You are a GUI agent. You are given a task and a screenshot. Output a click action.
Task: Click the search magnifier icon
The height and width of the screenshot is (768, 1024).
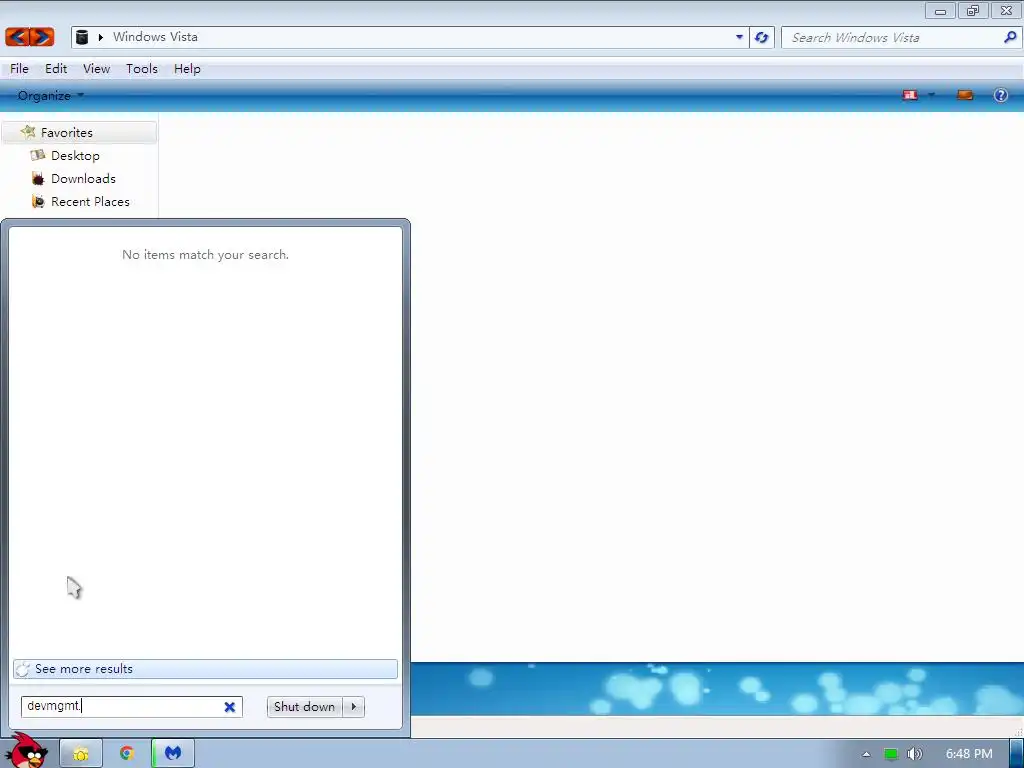click(1010, 37)
